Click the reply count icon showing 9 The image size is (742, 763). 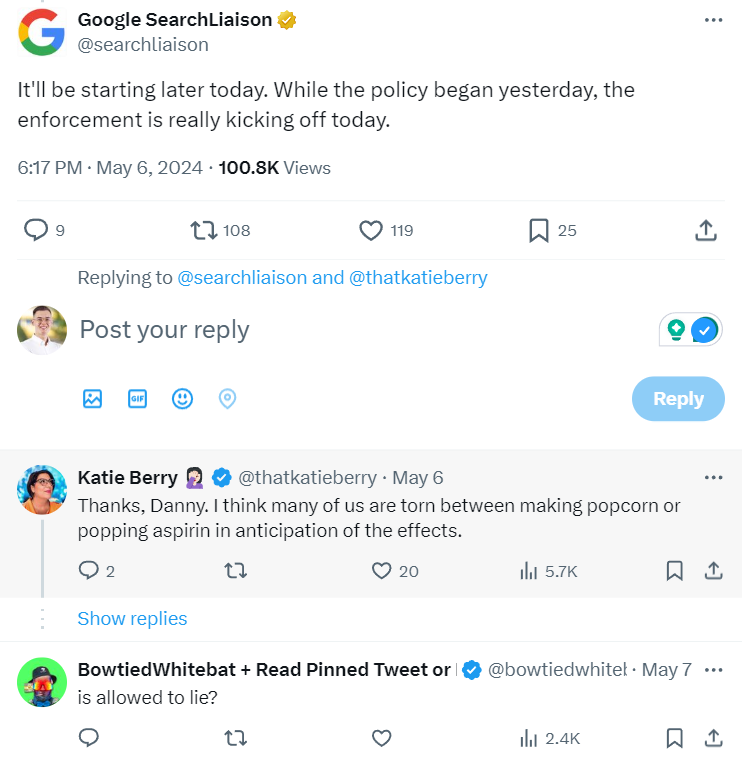(36, 230)
